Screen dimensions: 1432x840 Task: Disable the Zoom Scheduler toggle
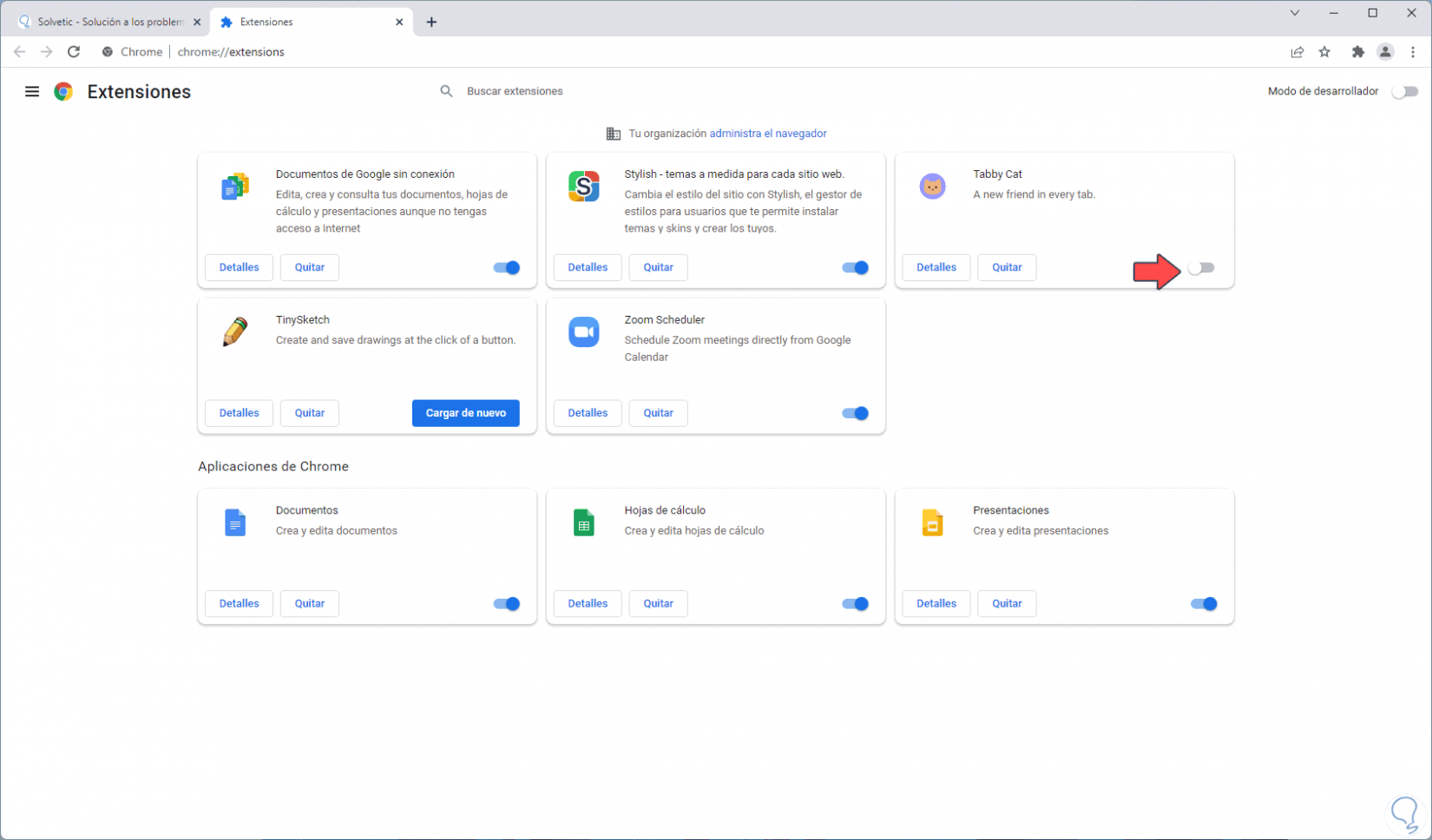coord(855,413)
